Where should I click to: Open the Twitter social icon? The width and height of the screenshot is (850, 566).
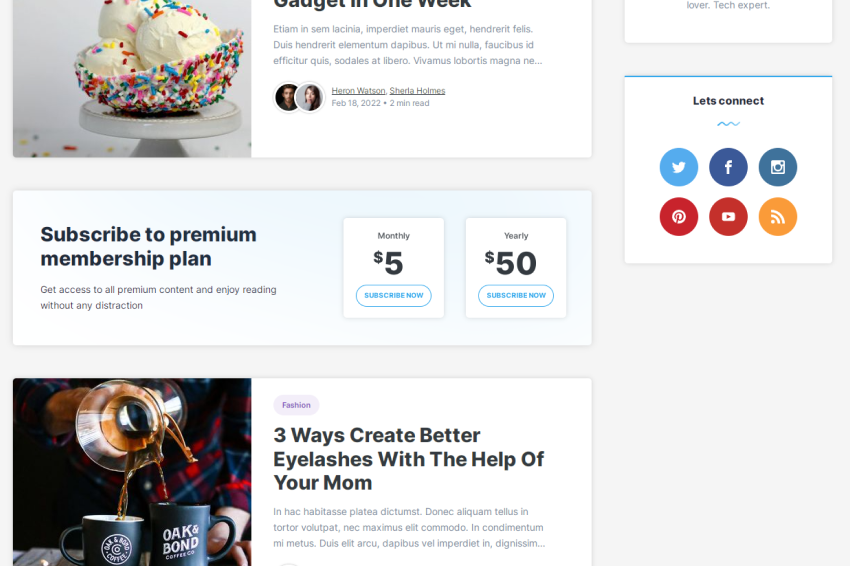pos(679,167)
